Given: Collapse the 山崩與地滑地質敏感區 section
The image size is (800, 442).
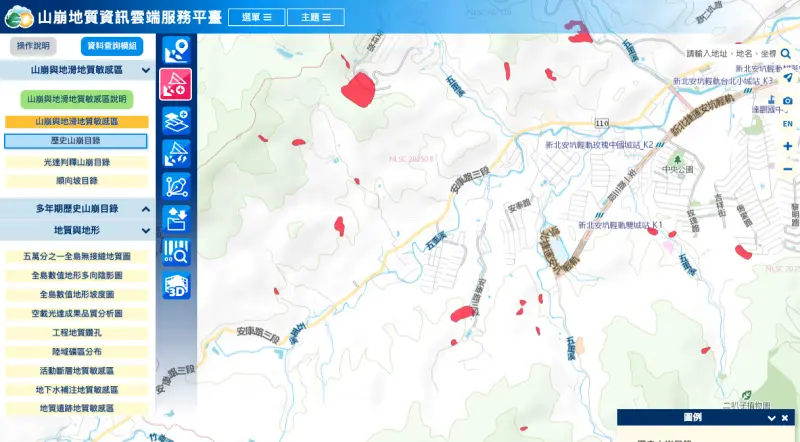Looking at the screenshot, I should point(146,71).
